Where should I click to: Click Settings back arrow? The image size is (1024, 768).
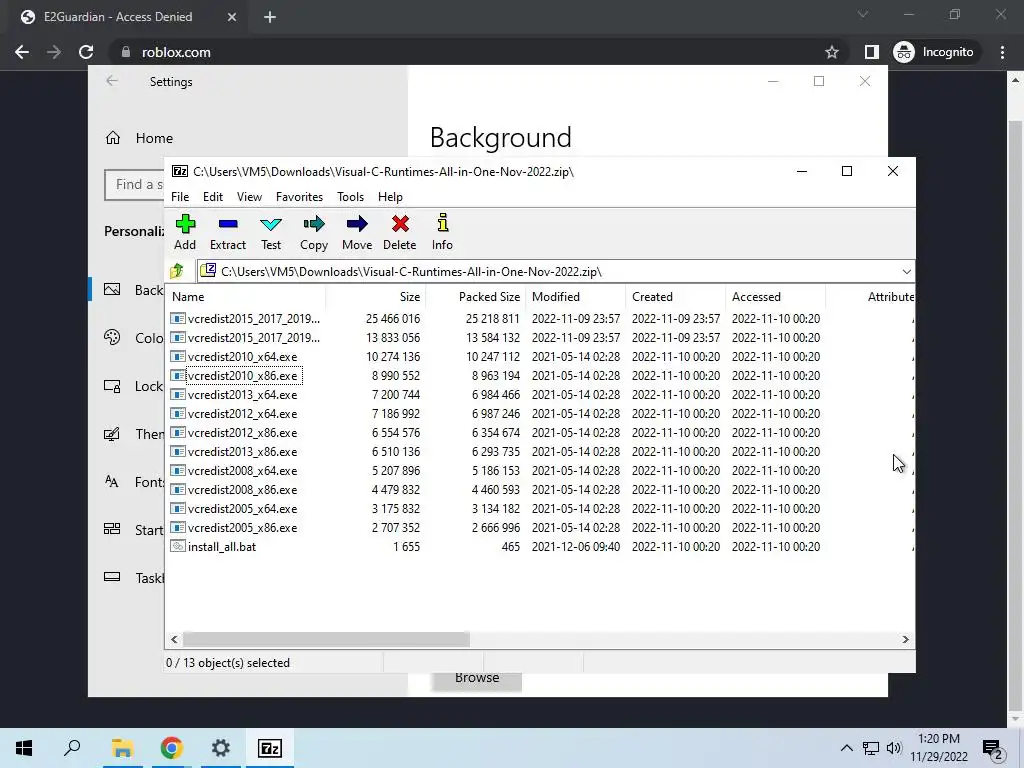click(x=112, y=81)
